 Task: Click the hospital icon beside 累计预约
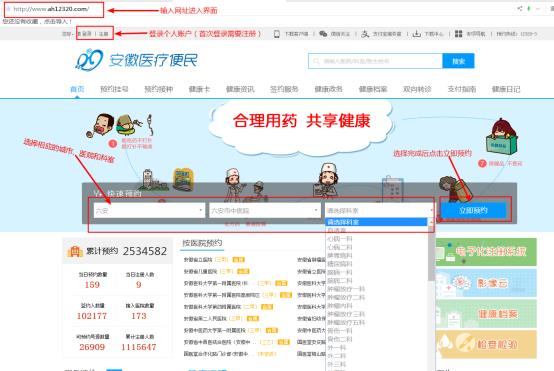(75, 251)
